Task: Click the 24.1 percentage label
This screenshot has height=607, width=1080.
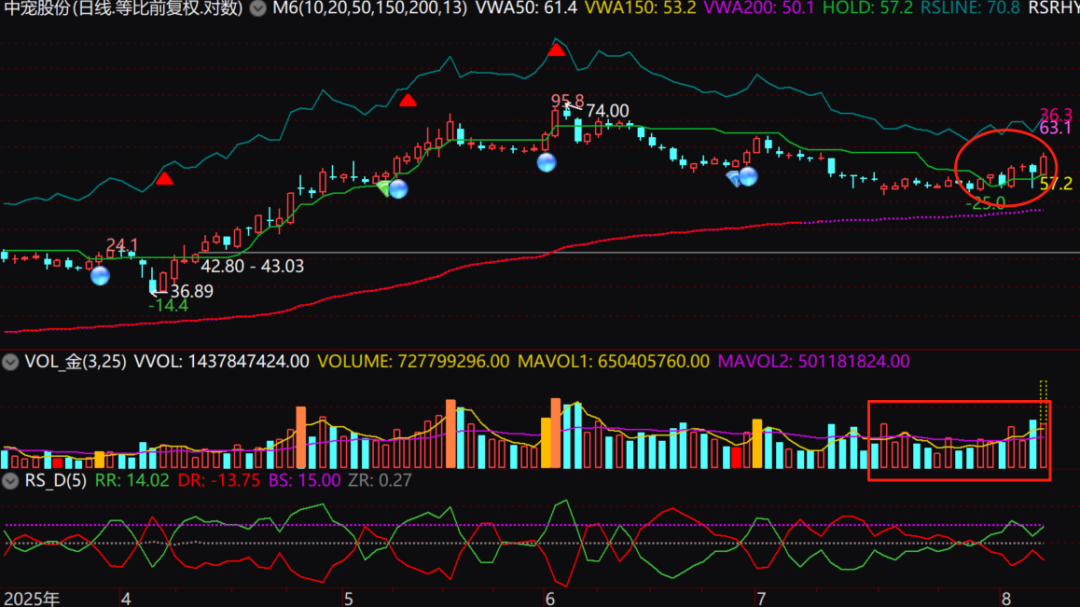Action: (122, 245)
